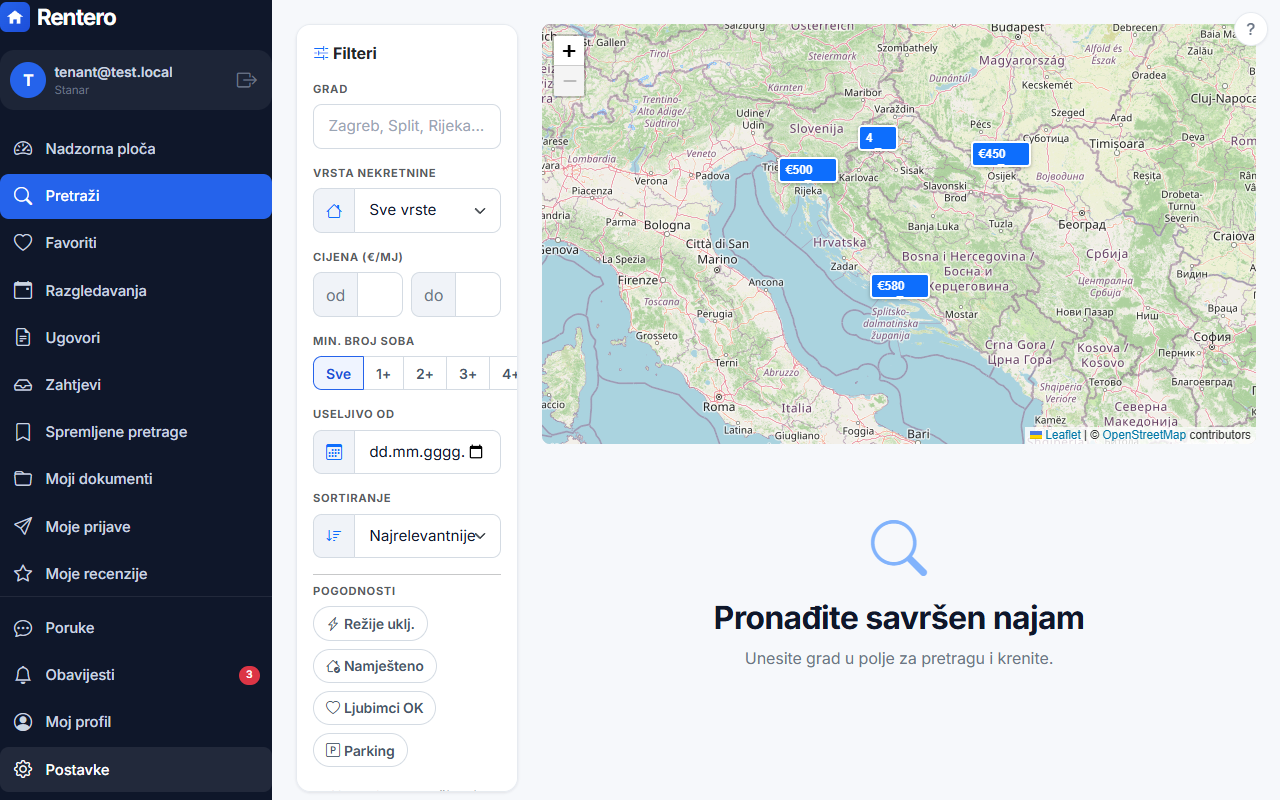Click the Zahtjevi inbox icon
This screenshot has width=1280, height=800.
23,385
